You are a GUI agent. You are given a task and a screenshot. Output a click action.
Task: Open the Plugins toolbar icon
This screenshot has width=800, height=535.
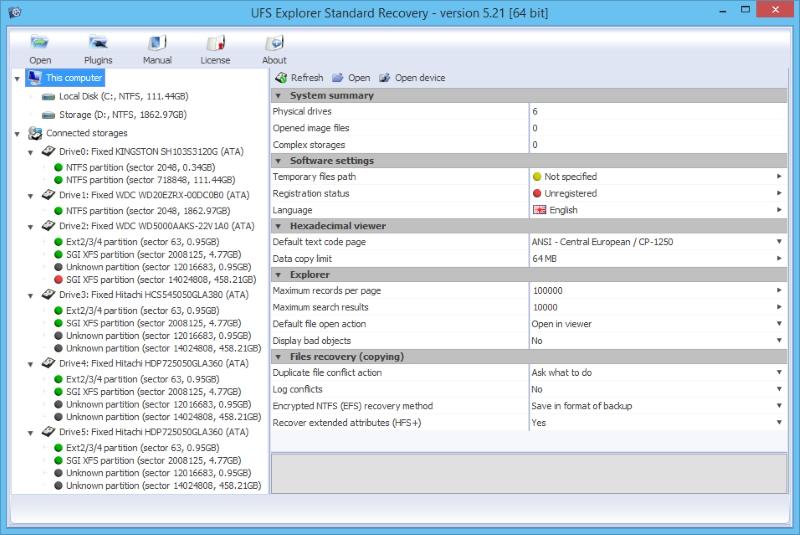98,42
